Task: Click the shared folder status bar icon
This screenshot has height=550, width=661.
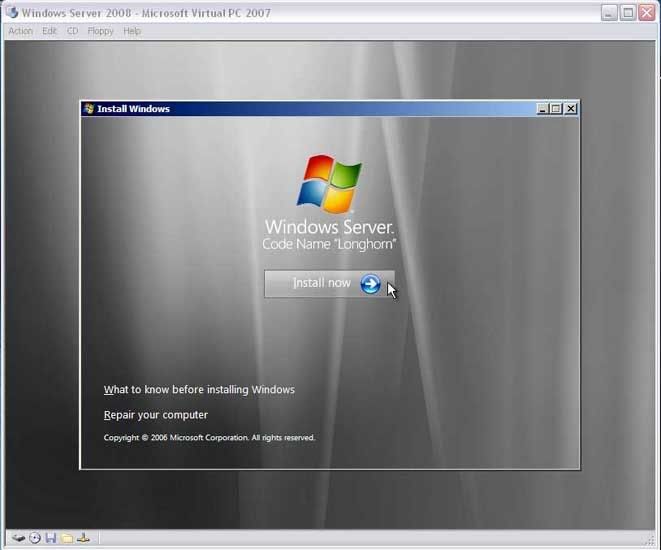Action: click(67, 538)
